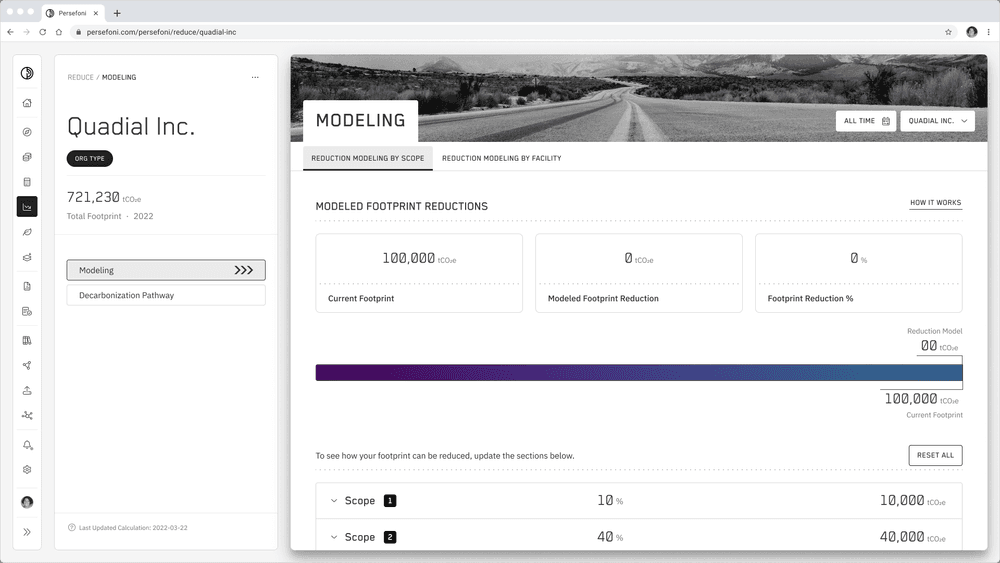Click the upload icon in sidebar

click(27, 390)
